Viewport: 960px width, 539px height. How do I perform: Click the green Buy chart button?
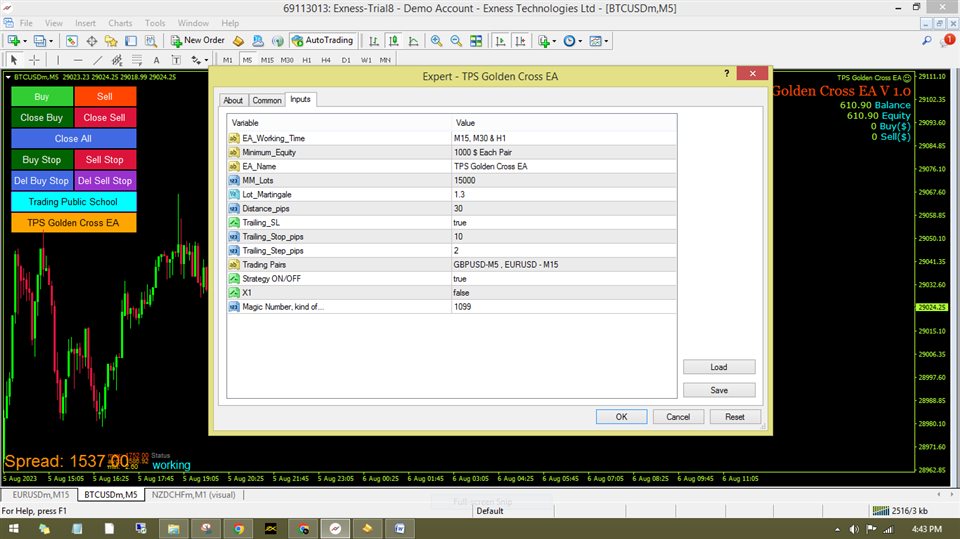[42, 96]
